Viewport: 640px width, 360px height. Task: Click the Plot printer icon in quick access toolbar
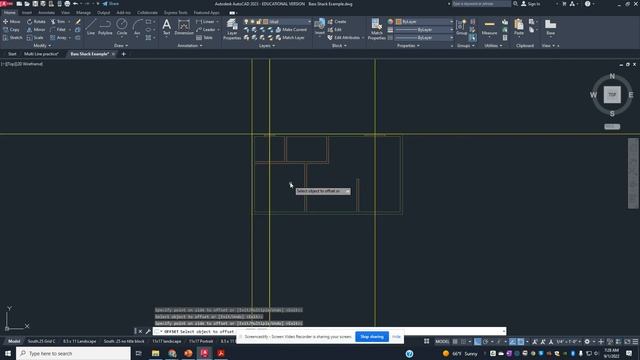click(67, 4)
